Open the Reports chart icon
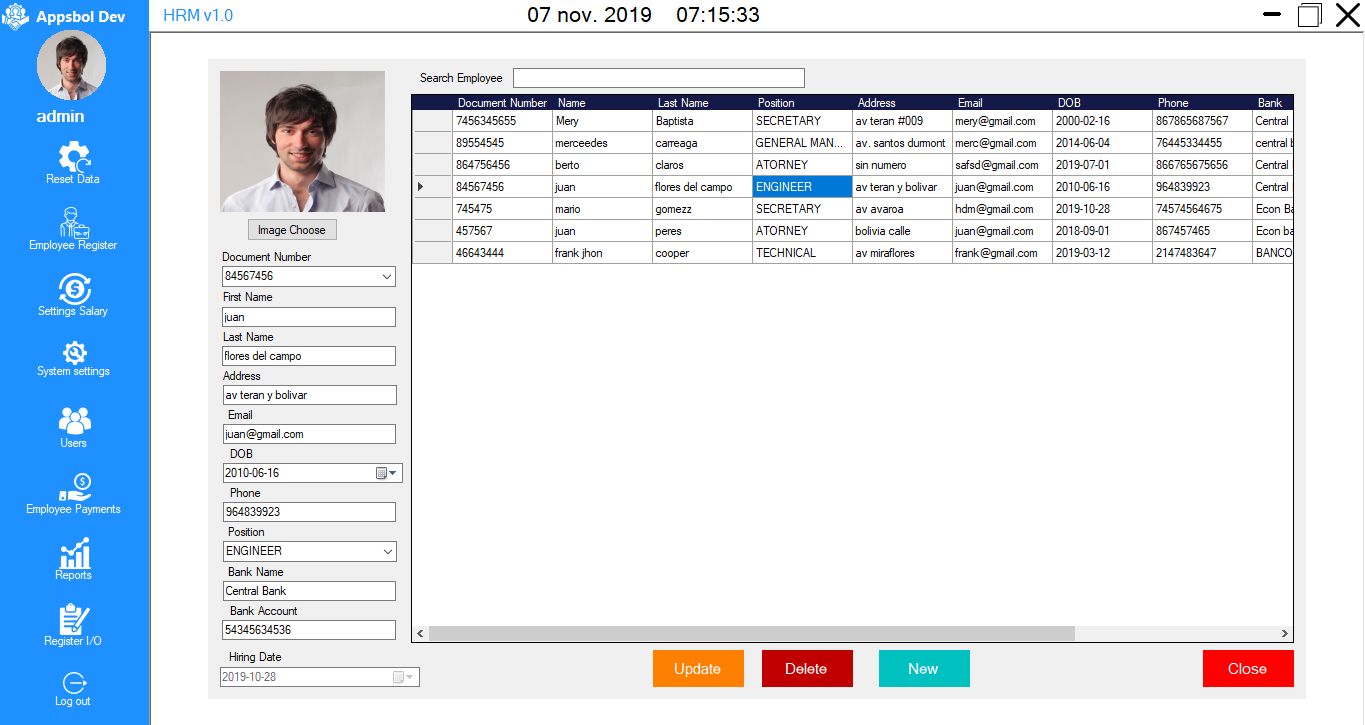The height and width of the screenshot is (725, 1365). coord(74,553)
